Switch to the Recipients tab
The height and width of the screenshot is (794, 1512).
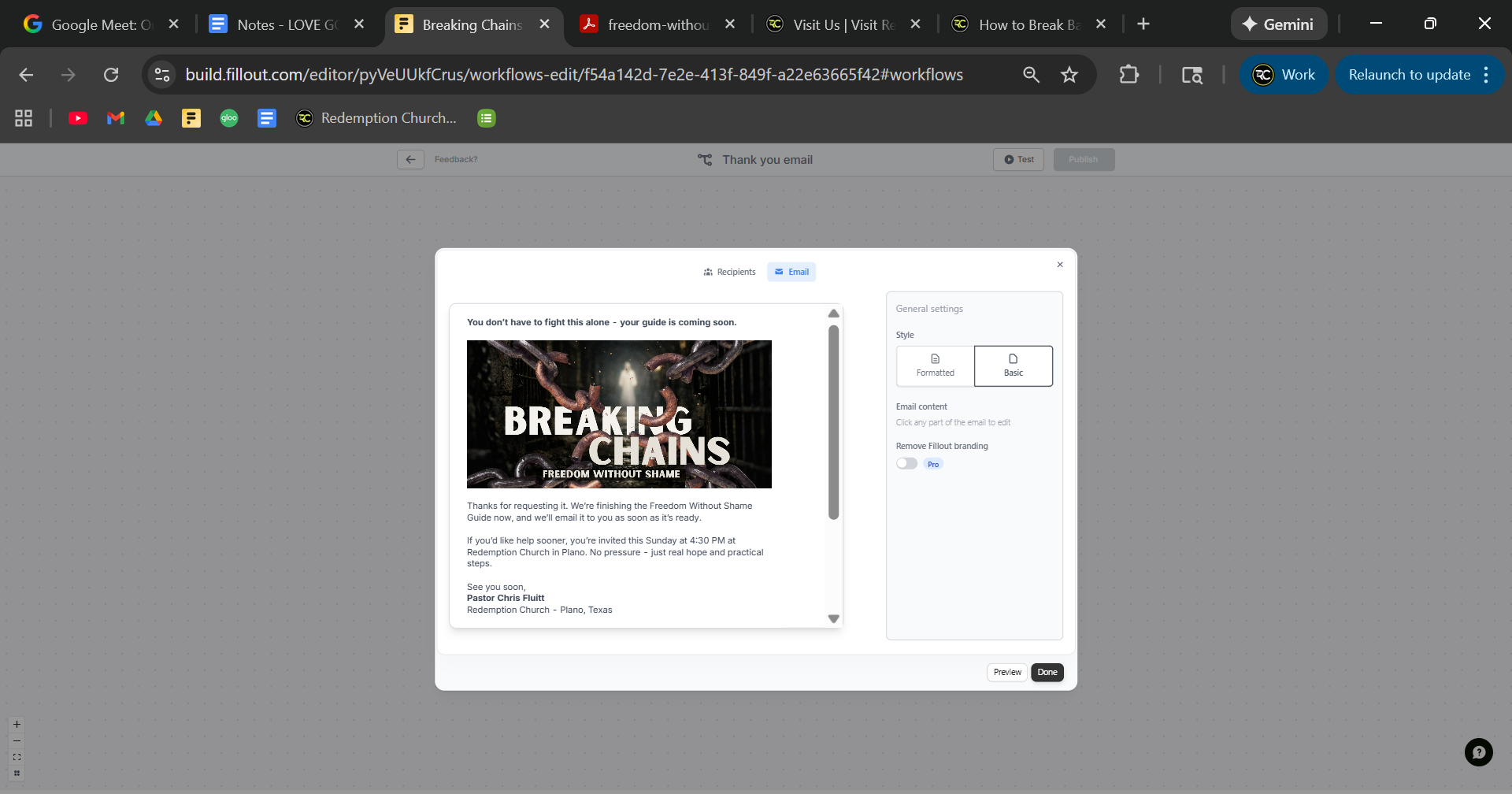(x=729, y=272)
